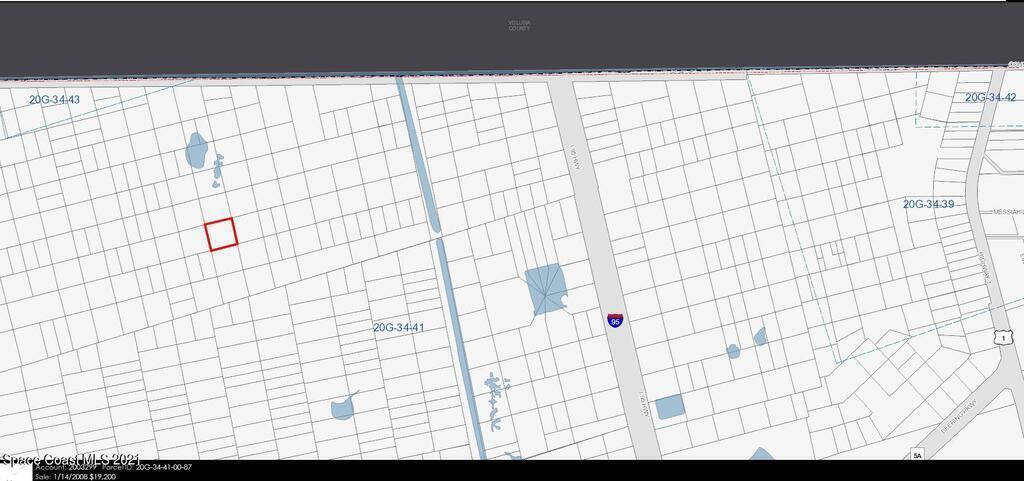
Task: Click the 5A road marker
Action: pyautogui.click(x=917, y=455)
